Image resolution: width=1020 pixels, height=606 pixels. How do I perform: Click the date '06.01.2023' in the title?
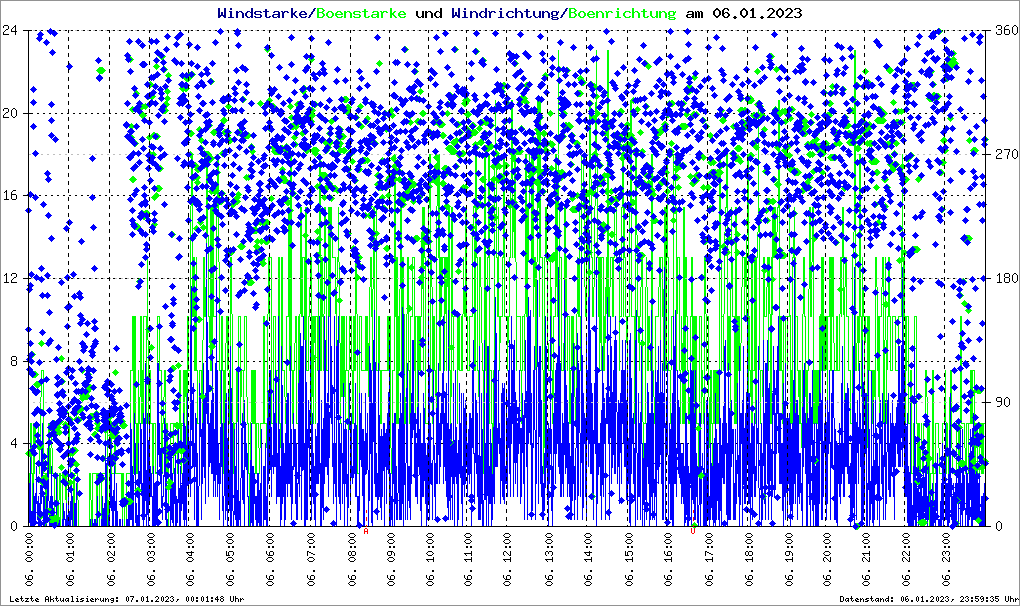pyautogui.click(x=757, y=13)
